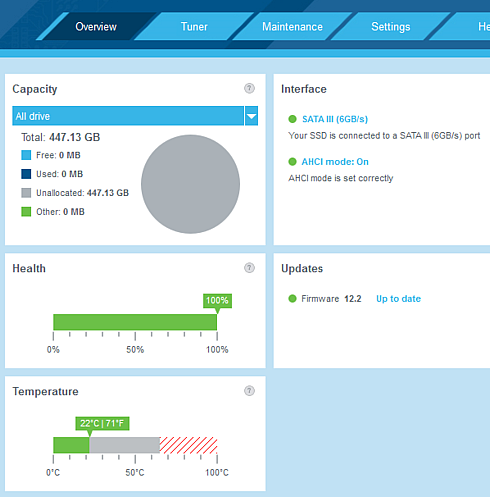Click the gray capacity pie chart

pos(190,184)
